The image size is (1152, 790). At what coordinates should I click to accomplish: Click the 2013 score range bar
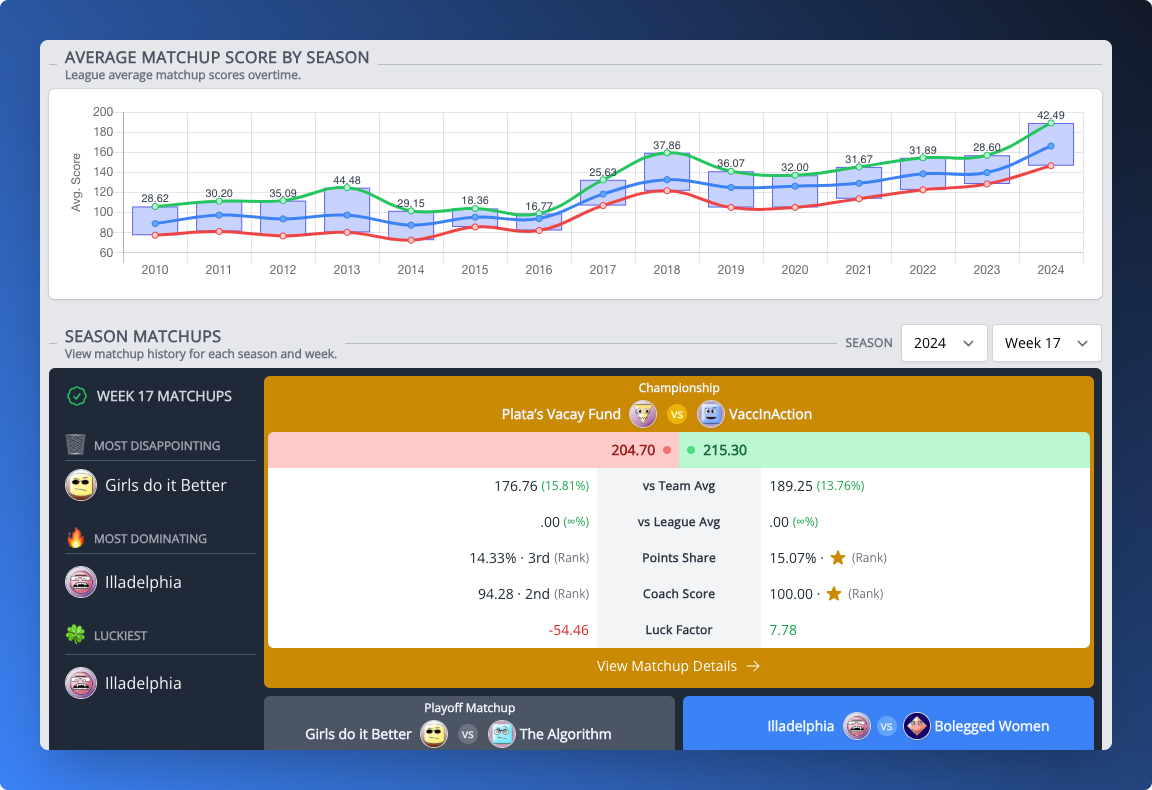[x=347, y=210]
